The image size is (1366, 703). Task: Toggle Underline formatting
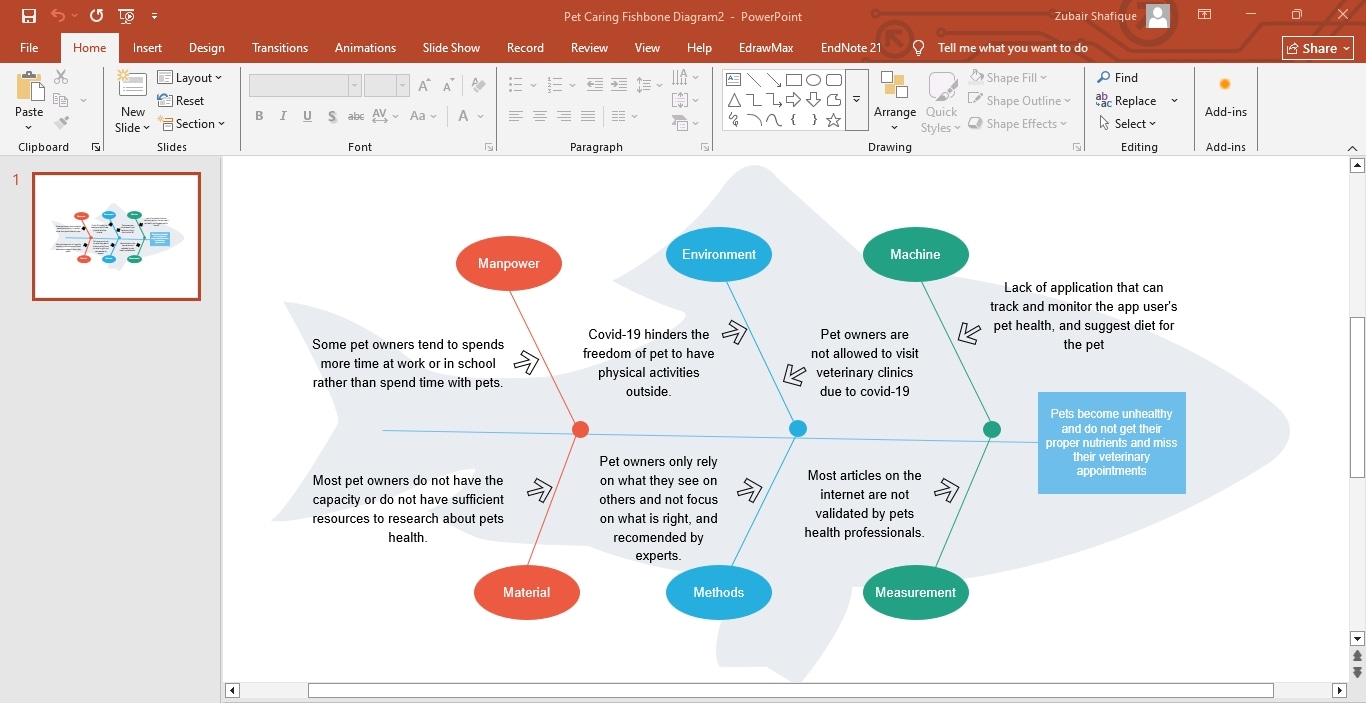coord(307,117)
